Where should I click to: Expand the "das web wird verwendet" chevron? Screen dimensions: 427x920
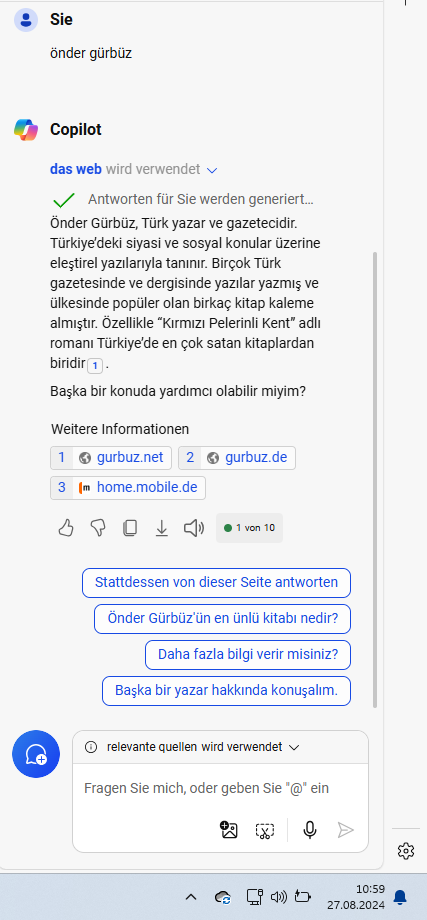click(212, 170)
